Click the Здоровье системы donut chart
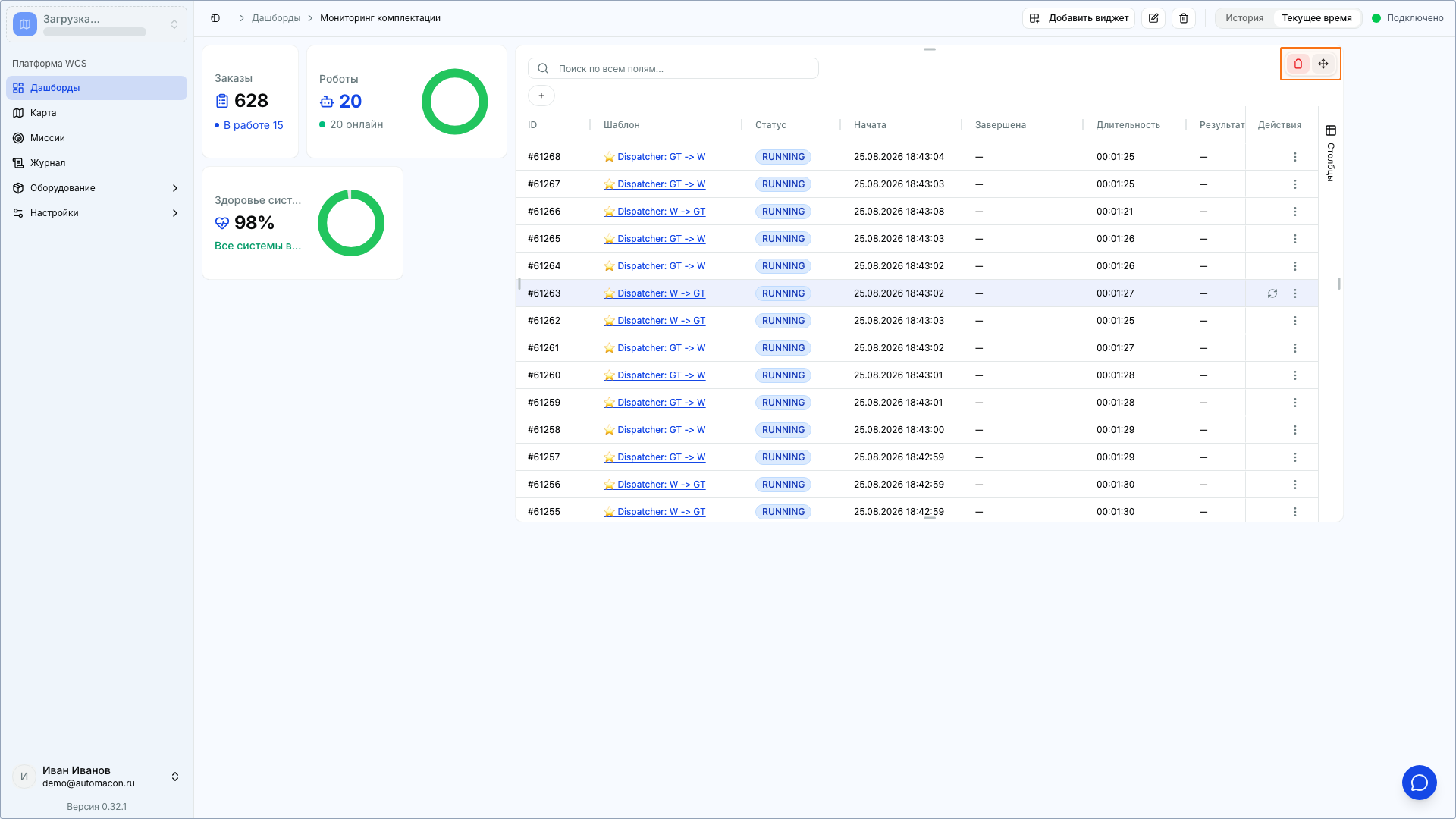Screen dimensions: 1456x819 coord(351,223)
